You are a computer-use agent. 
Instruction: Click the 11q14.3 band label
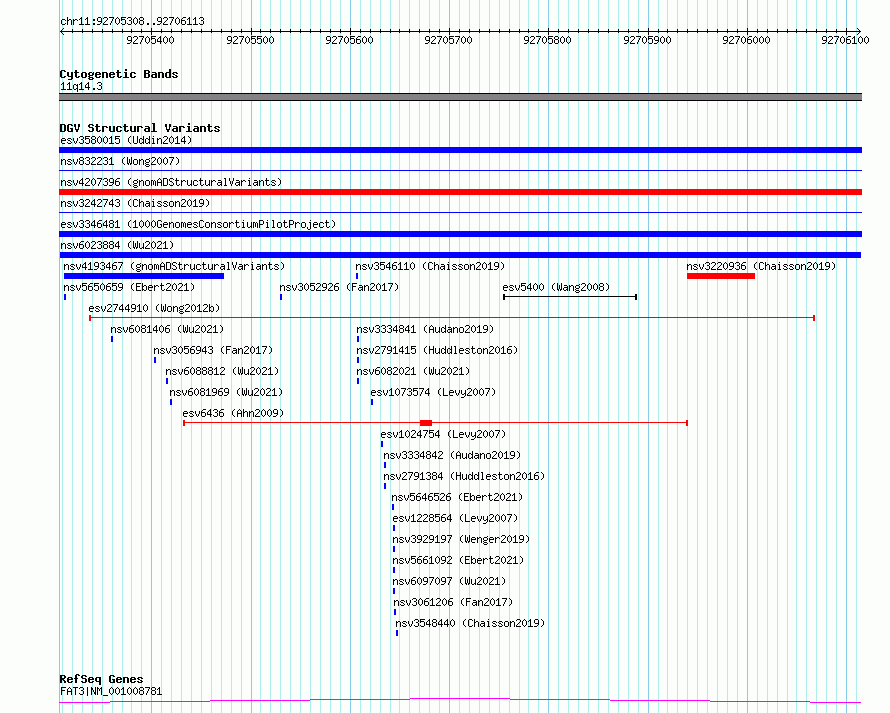pyautogui.click(x=82, y=86)
